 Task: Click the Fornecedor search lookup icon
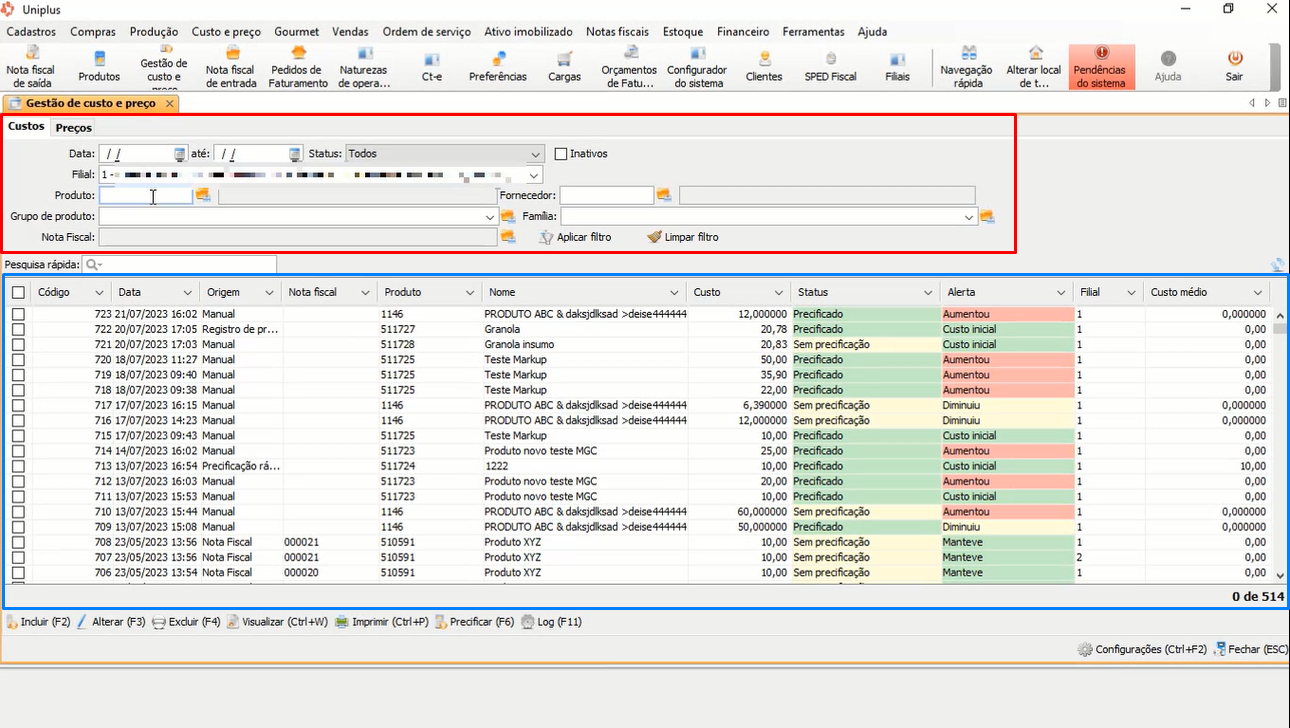click(x=663, y=195)
